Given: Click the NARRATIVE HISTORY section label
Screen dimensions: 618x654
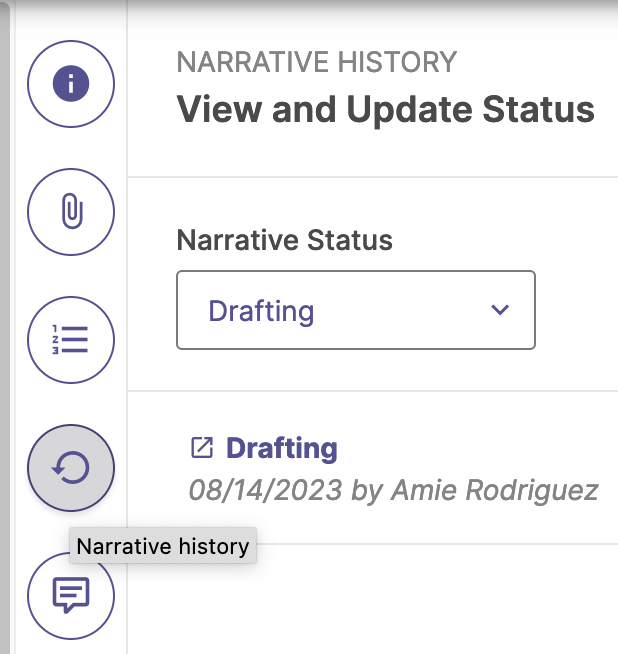Looking at the screenshot, I should [317, 62].
